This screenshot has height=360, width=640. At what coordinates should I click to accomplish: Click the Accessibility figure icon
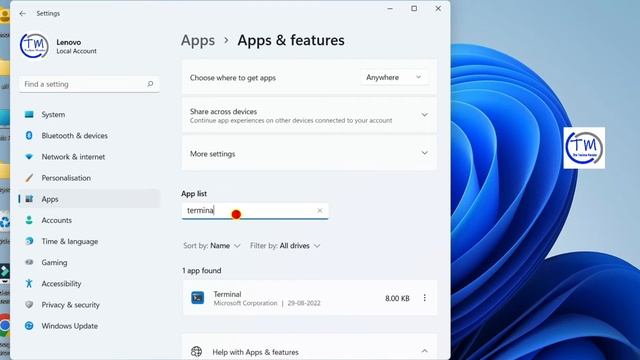tap(29, 284)
